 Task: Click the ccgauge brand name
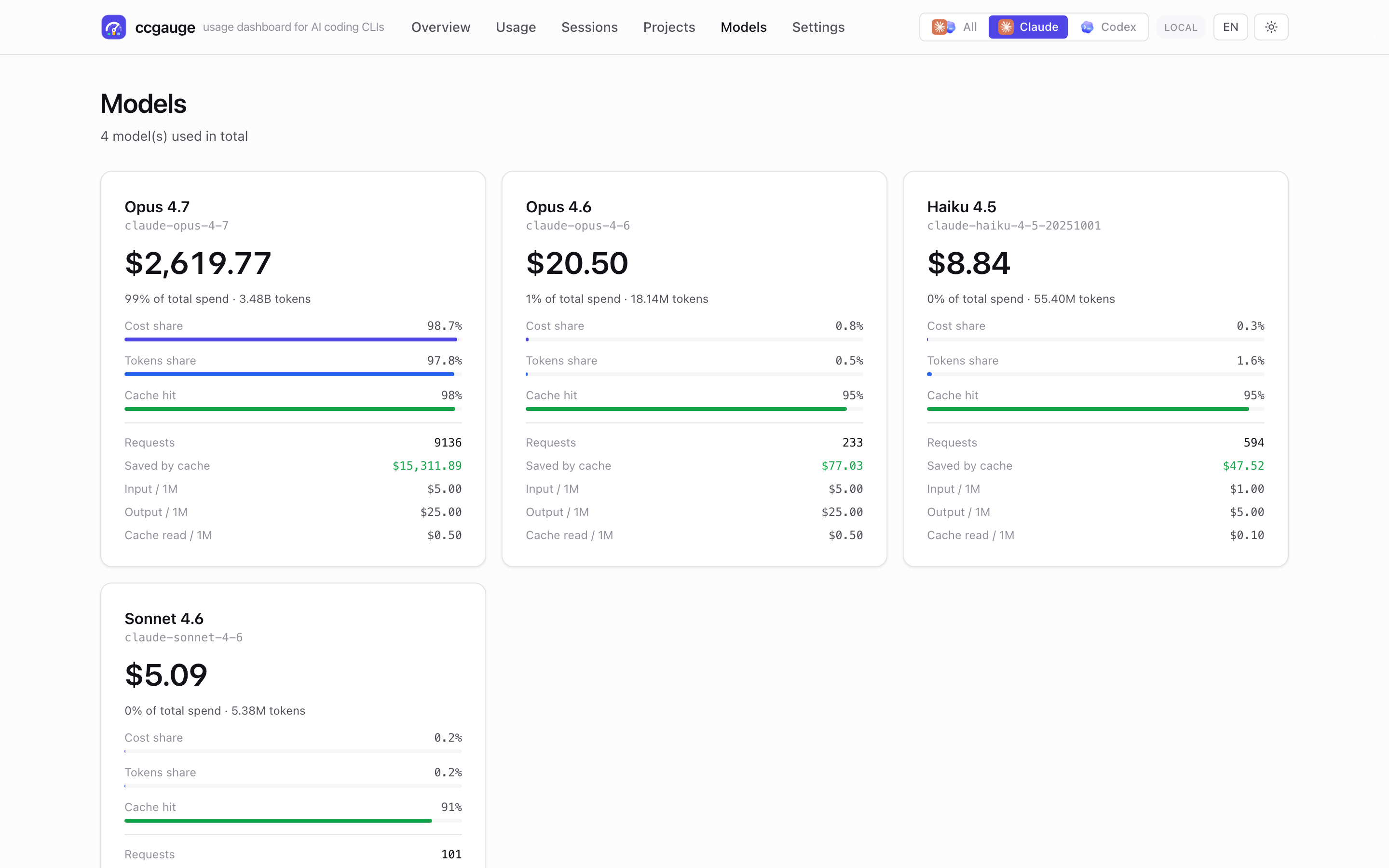(x=165, y=27)
